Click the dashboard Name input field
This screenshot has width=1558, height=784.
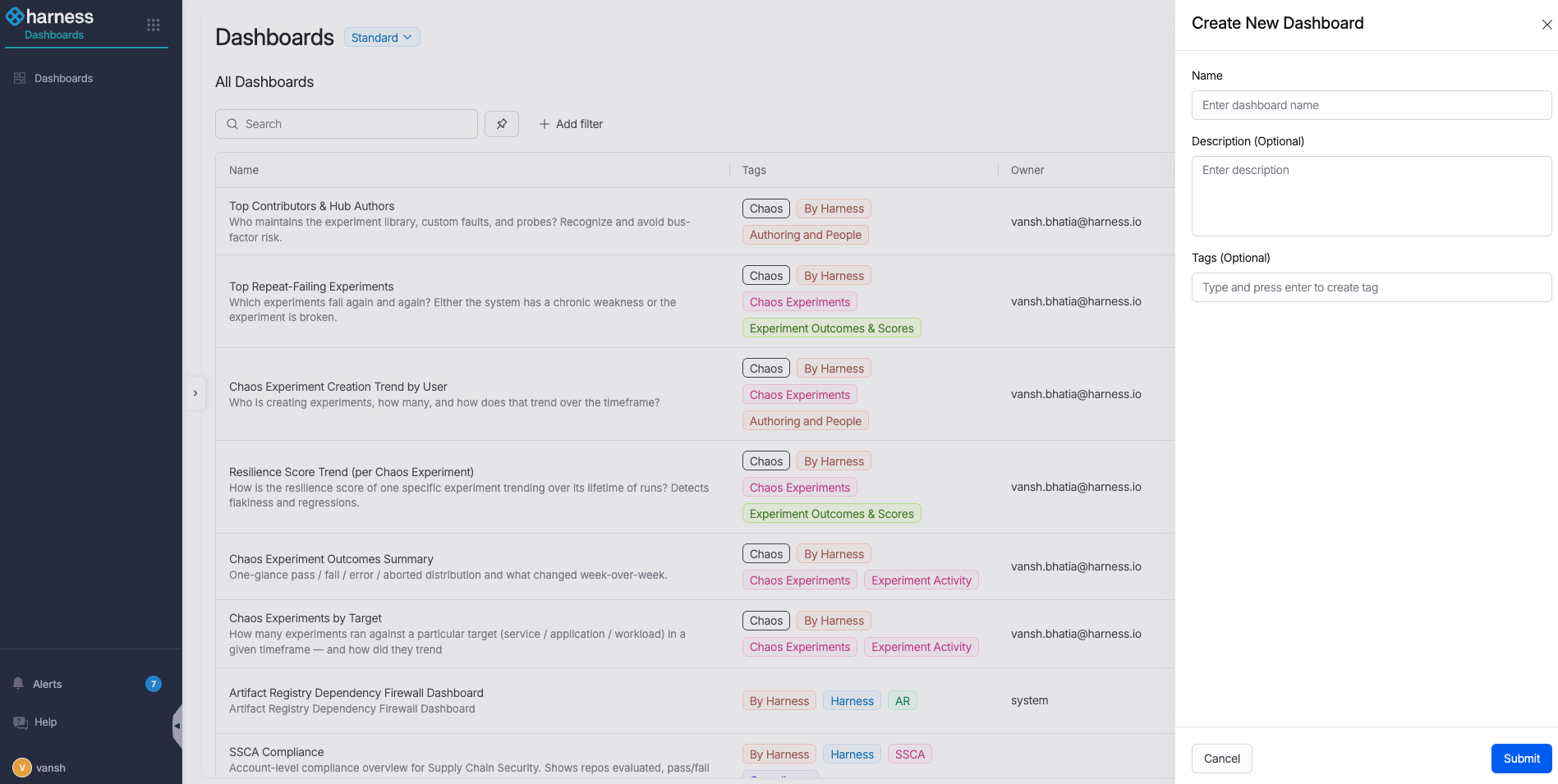click(x=1372, y=105)
